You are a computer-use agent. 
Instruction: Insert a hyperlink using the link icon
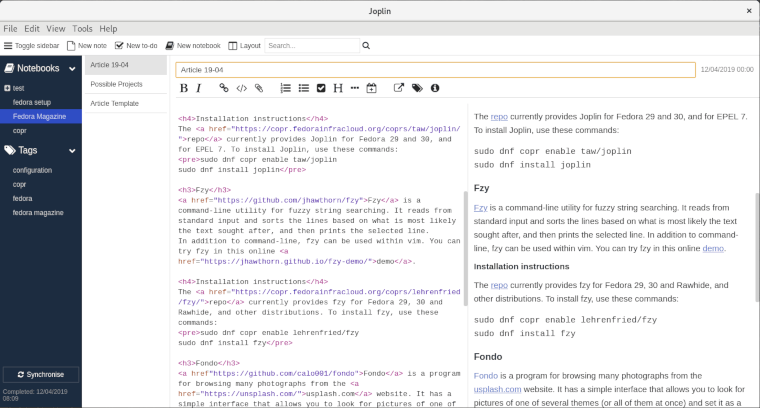tap(224, 88)
